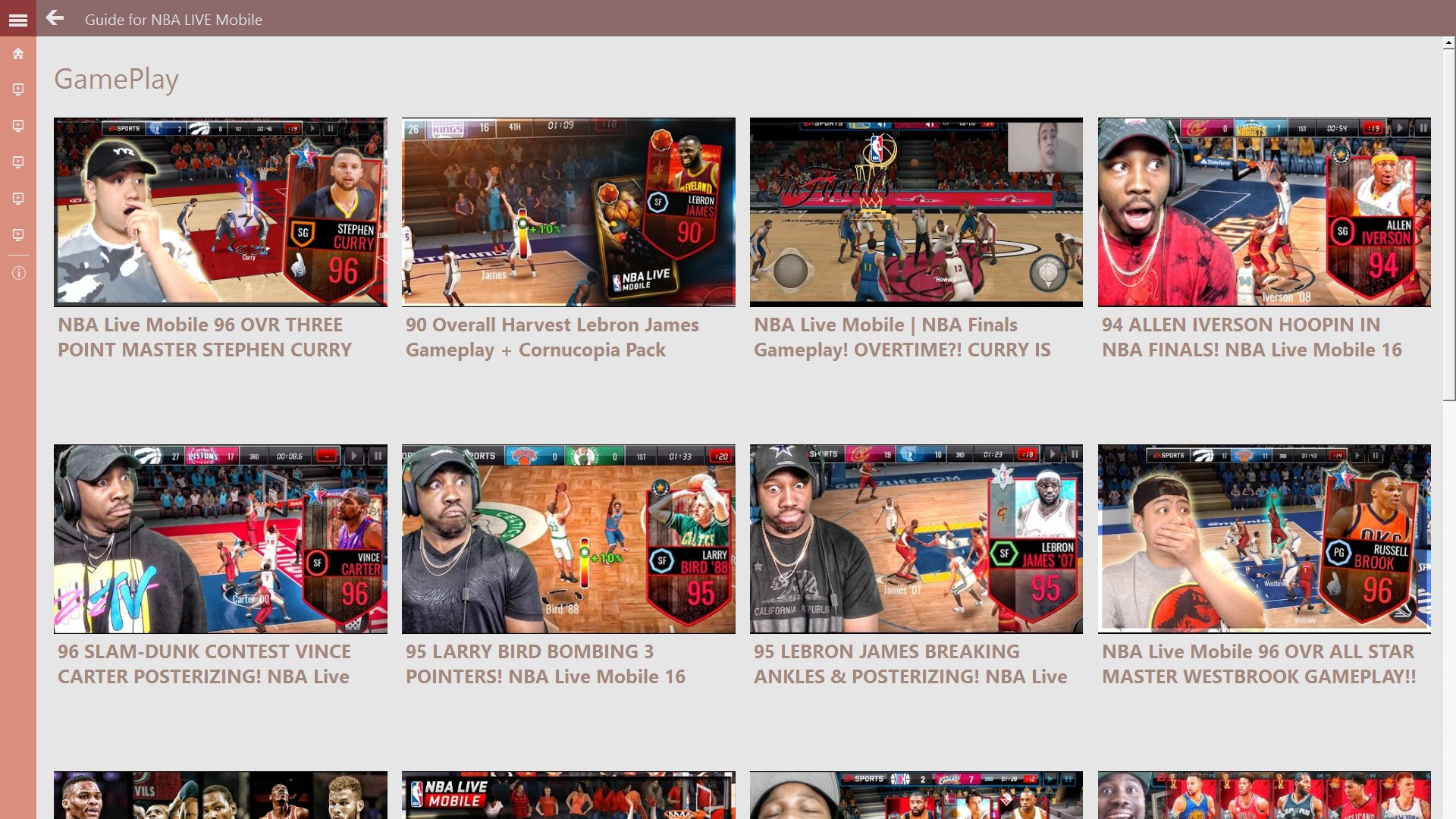1456x819 pixels.
Task: Open Russell Westbrook 96 video thumbnail
Action: (1264, 539)
